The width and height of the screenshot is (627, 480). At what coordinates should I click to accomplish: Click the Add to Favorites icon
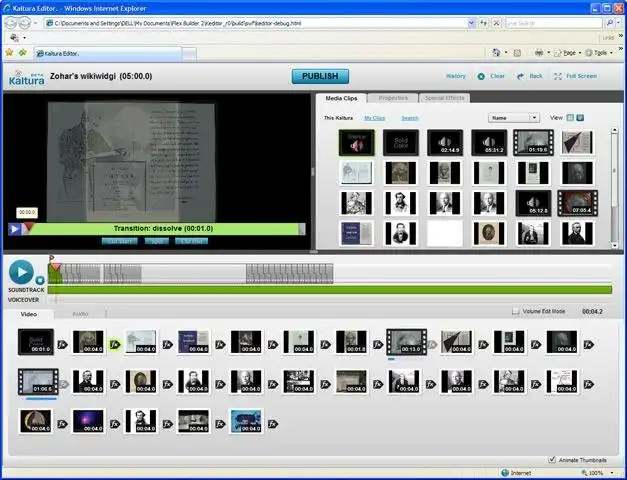coord(22,52)
